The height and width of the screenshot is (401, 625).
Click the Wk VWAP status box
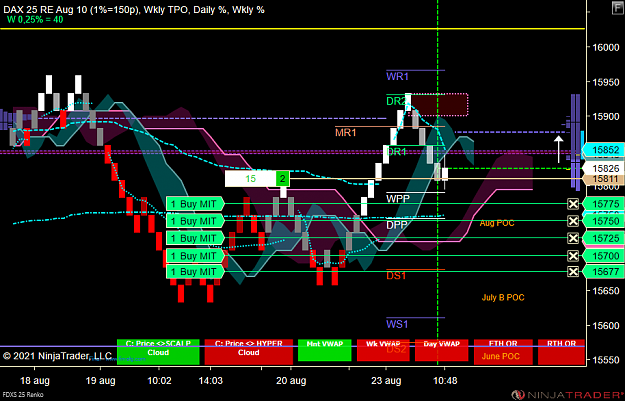coord(383,350)
